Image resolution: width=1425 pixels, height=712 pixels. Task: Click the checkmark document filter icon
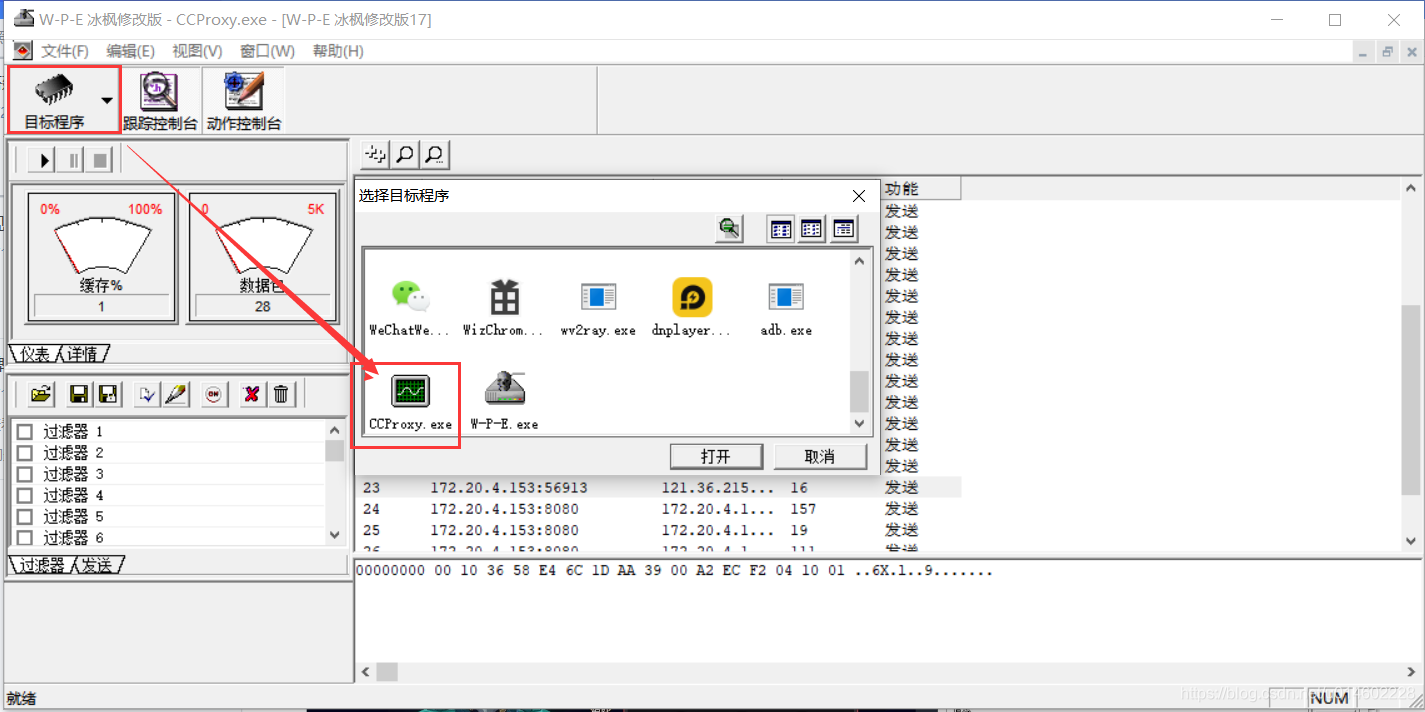pyautogui.click(x=148, y=394)
